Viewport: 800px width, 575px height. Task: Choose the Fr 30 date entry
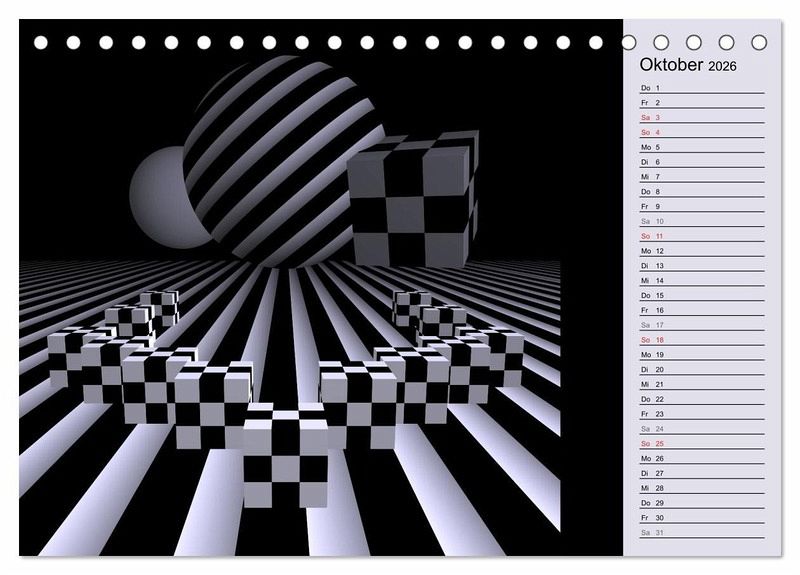pyautogui.click(x=702, y=517)
